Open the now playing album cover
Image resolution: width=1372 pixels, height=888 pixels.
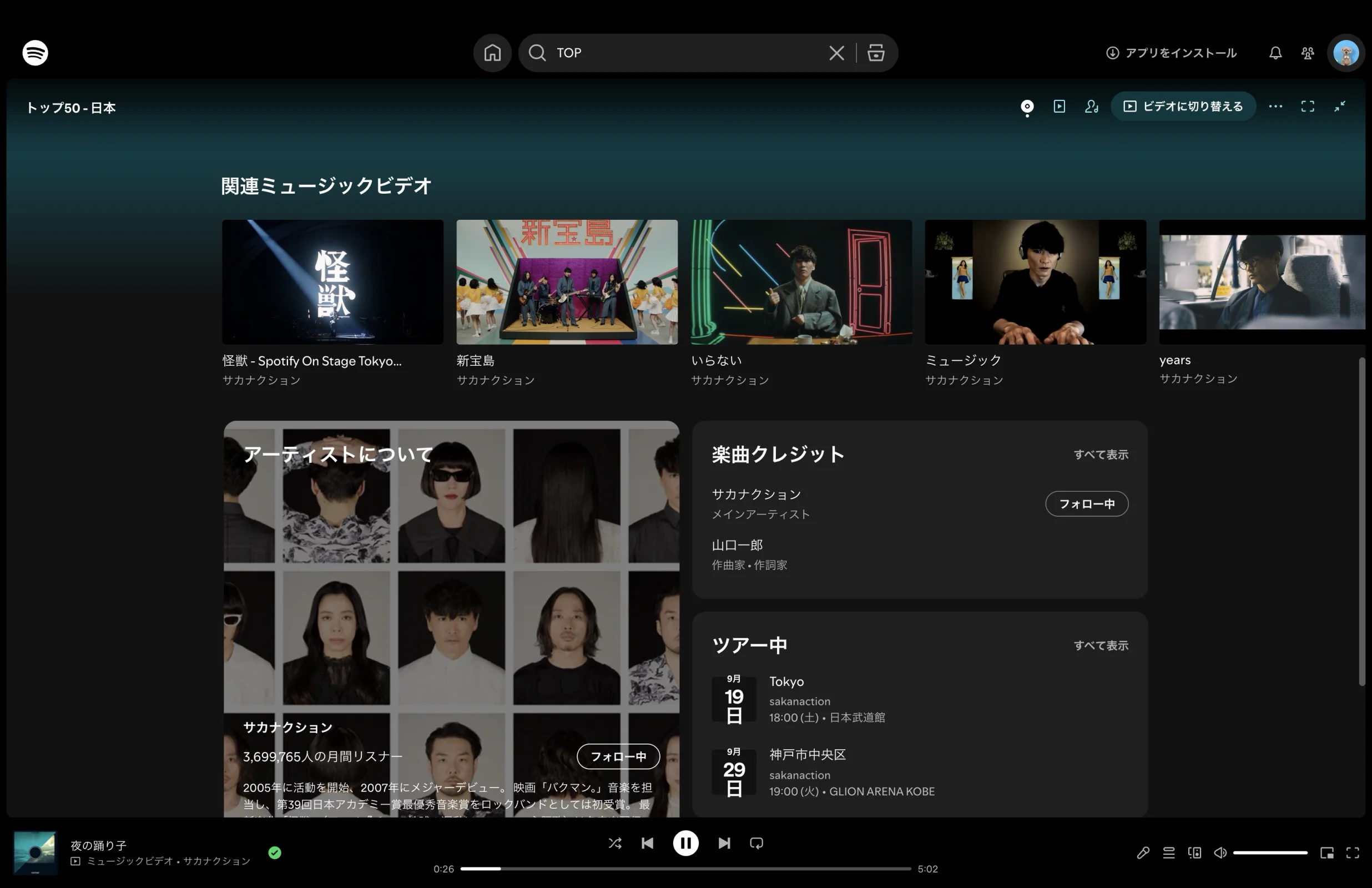point(35,852)
